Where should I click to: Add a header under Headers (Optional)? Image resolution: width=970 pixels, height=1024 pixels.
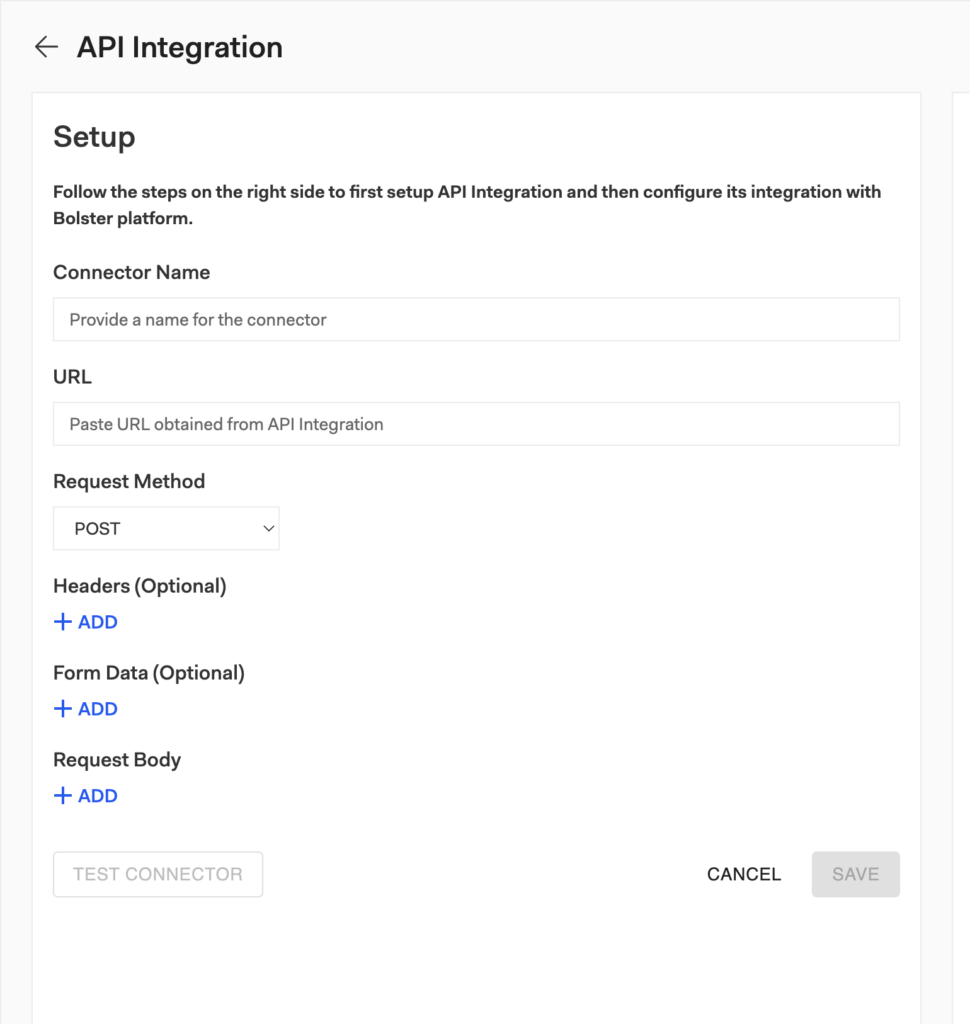[x=86, y=622]
